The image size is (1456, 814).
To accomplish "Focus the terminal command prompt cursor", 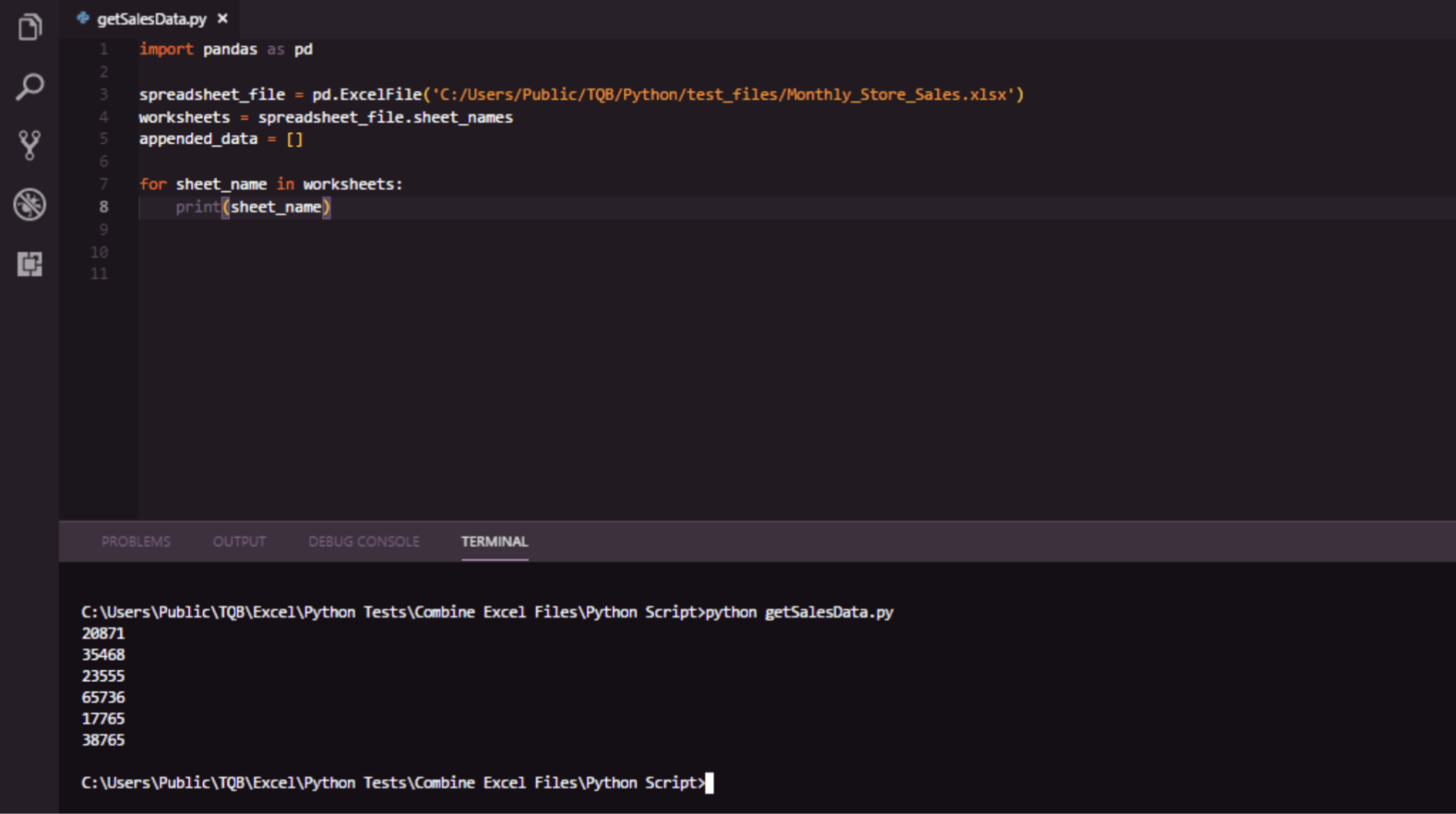I will tap(709, 783).
